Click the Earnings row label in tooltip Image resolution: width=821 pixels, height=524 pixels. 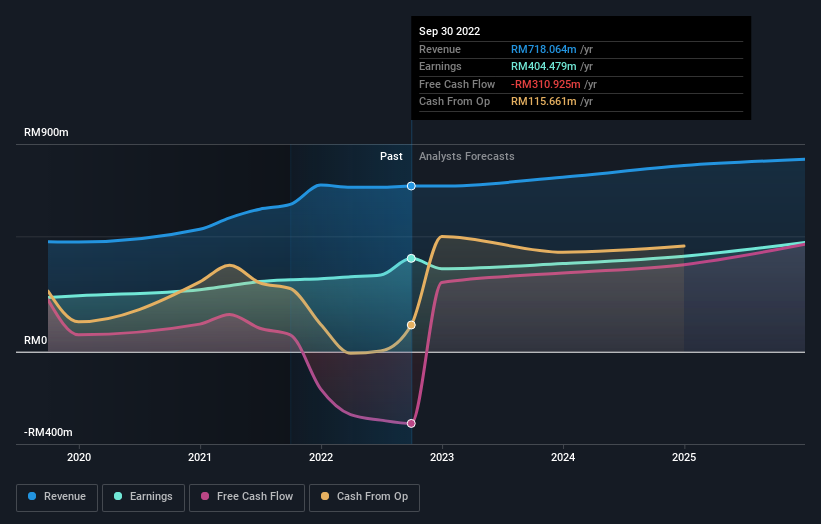pos(440,66)
